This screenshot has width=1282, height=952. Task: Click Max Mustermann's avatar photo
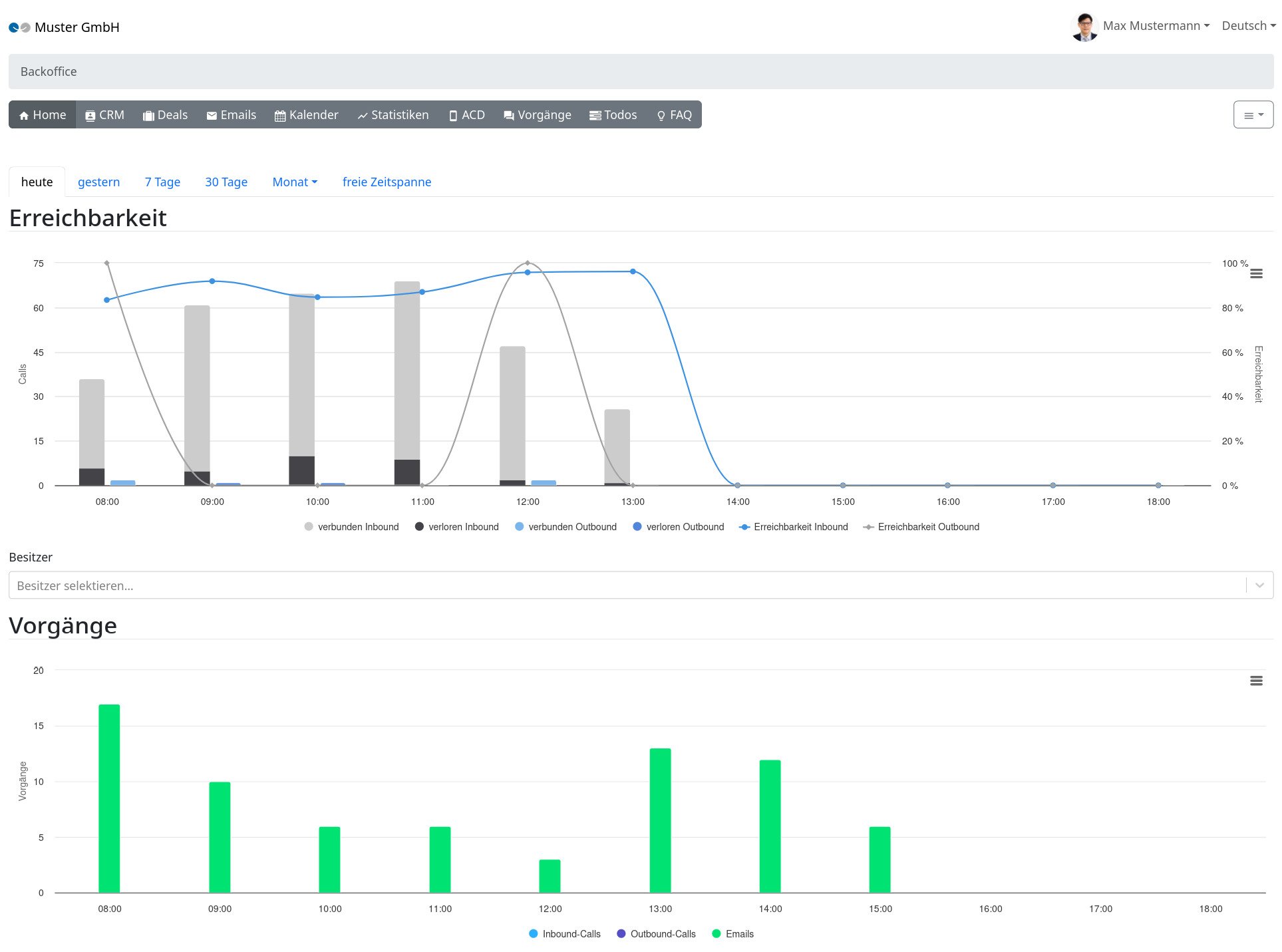(1084, 27)
